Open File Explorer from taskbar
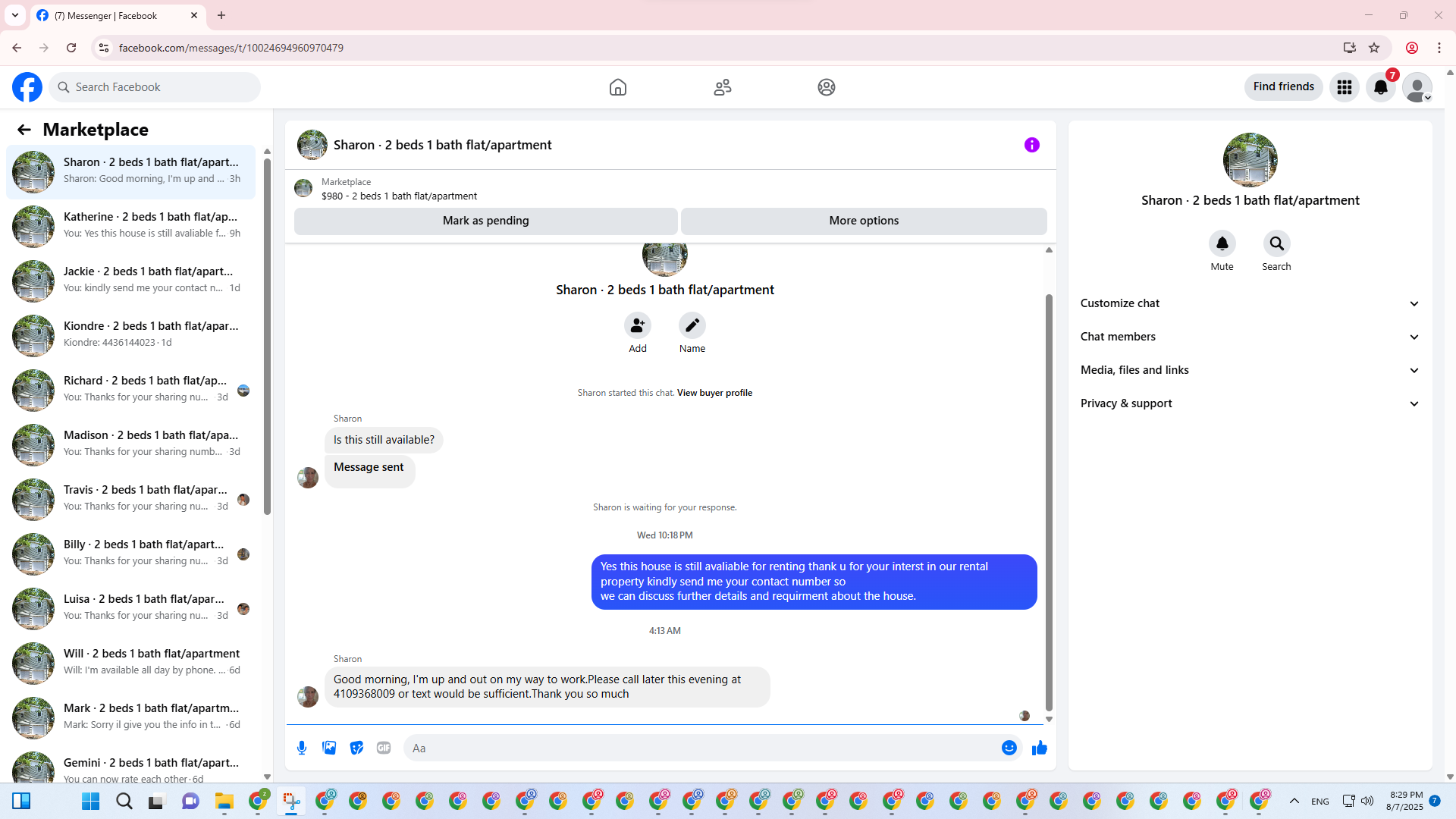The width and height of the screenshot is (1456, 819). point(224,802)
